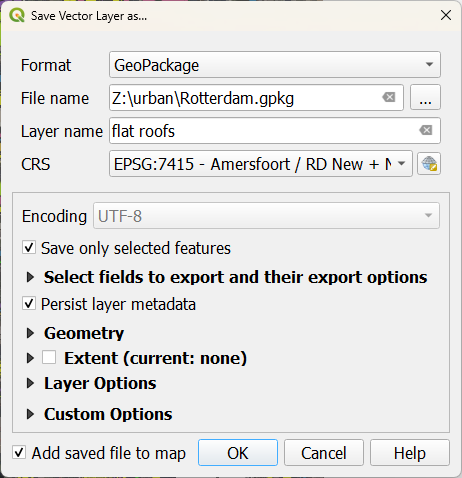Open the CRS dropdown showing EPSG:7415
The width and height of the screenshot is (462, 478).
261,164
